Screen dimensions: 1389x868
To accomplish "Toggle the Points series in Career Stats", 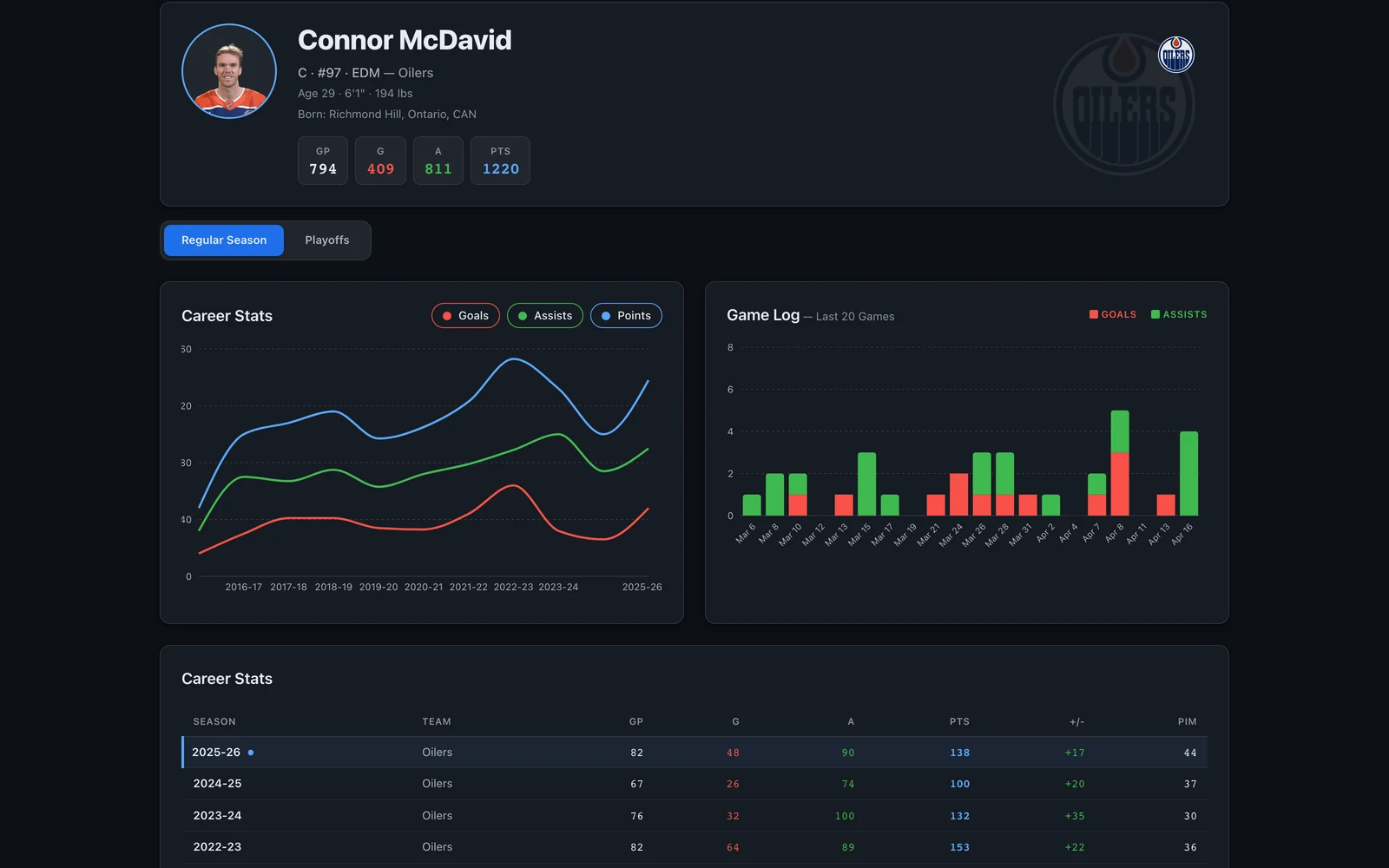I will [626, 316].
